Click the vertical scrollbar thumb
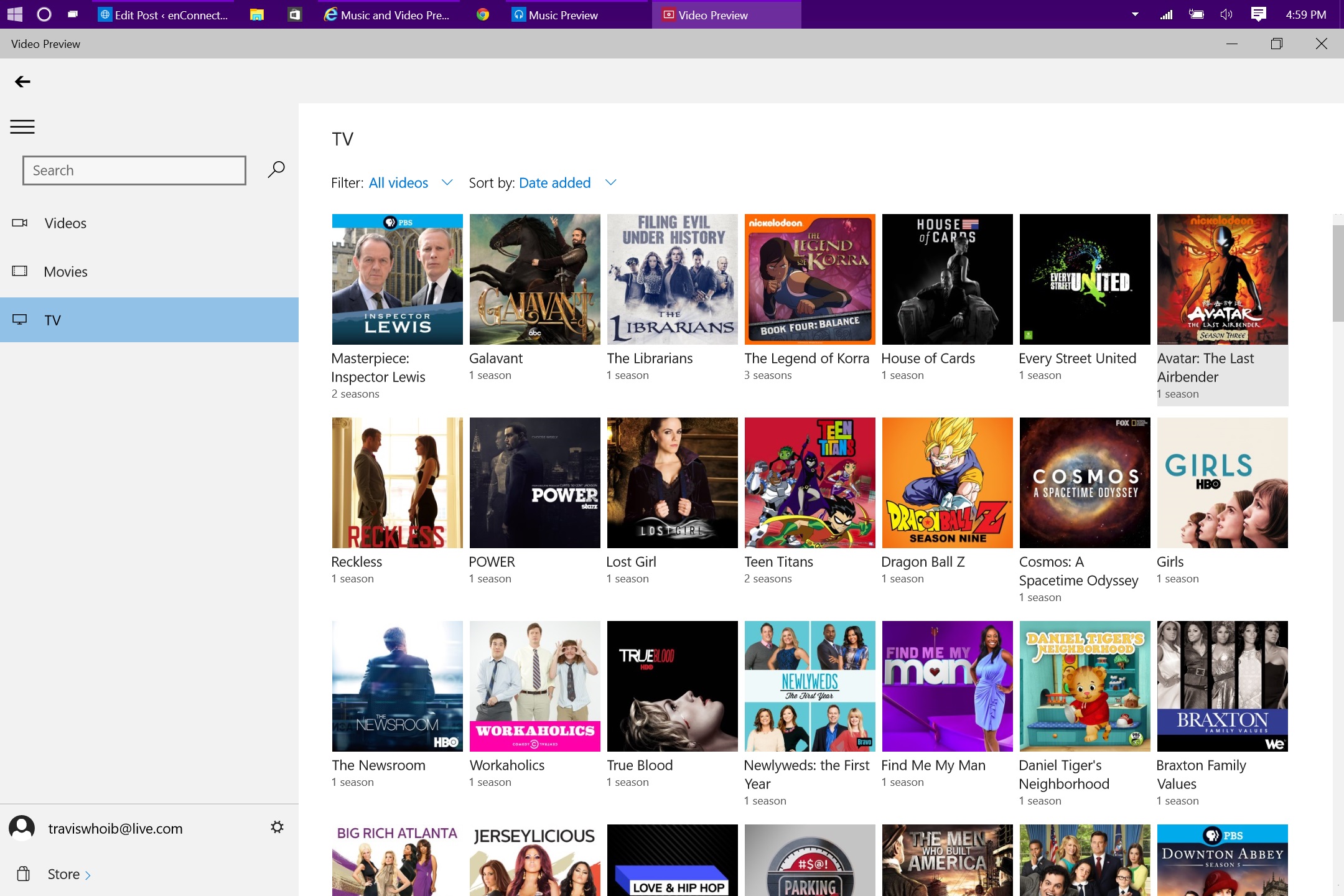 tap(1338, 273)
